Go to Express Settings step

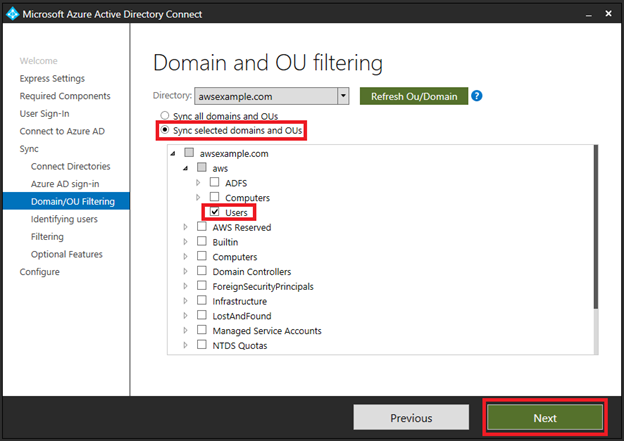52,78
